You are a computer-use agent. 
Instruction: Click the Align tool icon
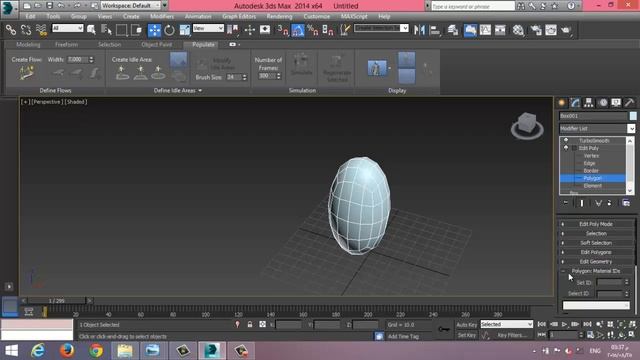[x=435, y=30]
